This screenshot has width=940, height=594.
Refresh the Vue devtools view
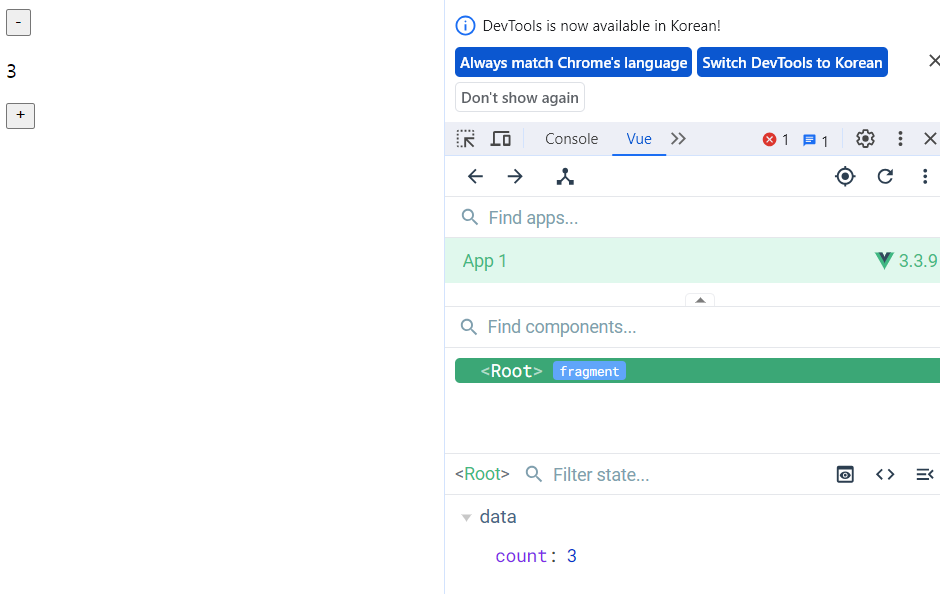click(885, 176)
